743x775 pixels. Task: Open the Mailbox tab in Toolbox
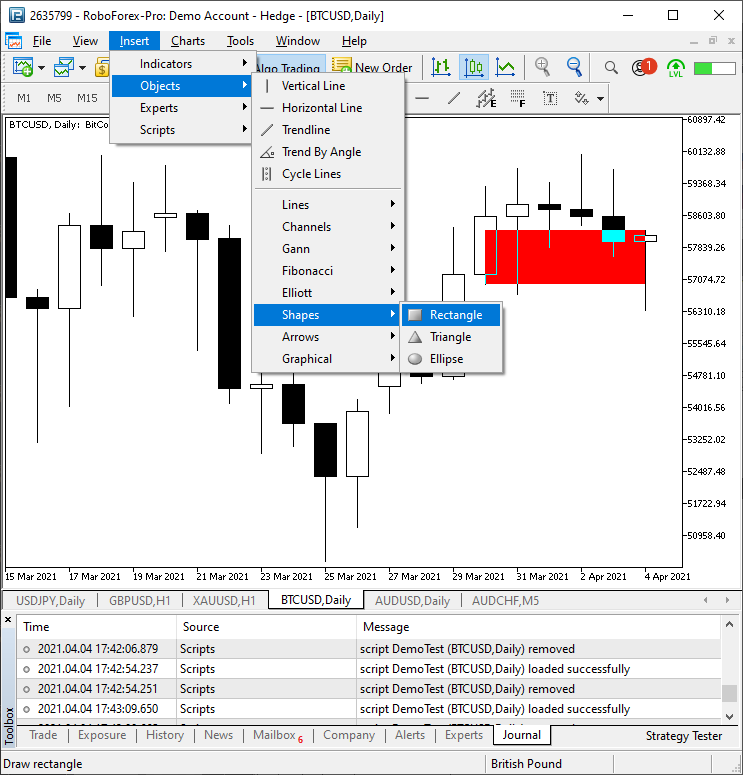click(278, 735)
